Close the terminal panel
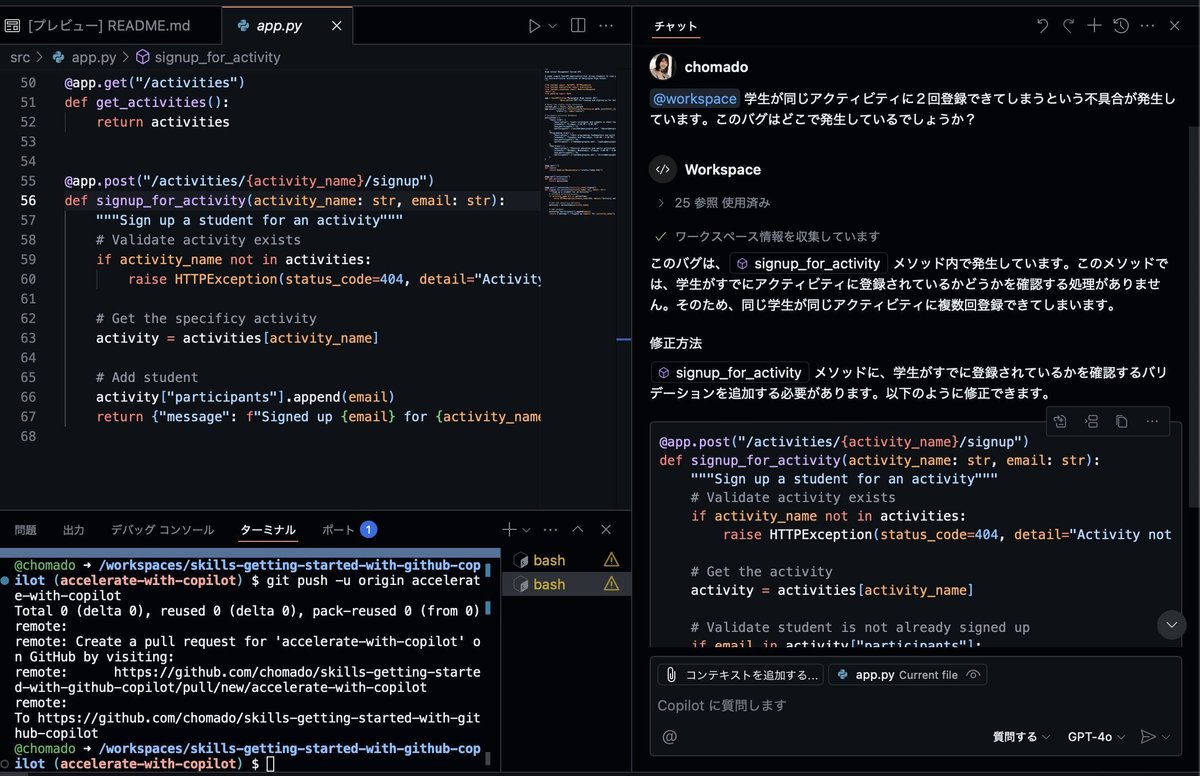Viewport: 1200px width, 776px height. (x=606, y=530)
